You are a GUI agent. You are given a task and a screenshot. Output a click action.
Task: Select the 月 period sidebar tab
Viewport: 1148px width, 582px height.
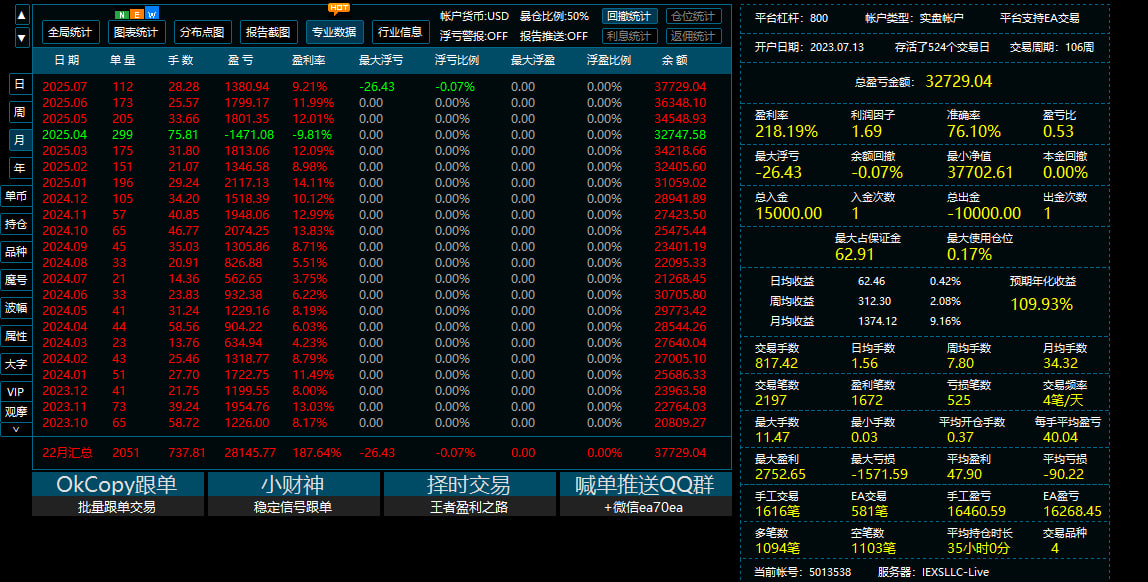tap(20, 140)
